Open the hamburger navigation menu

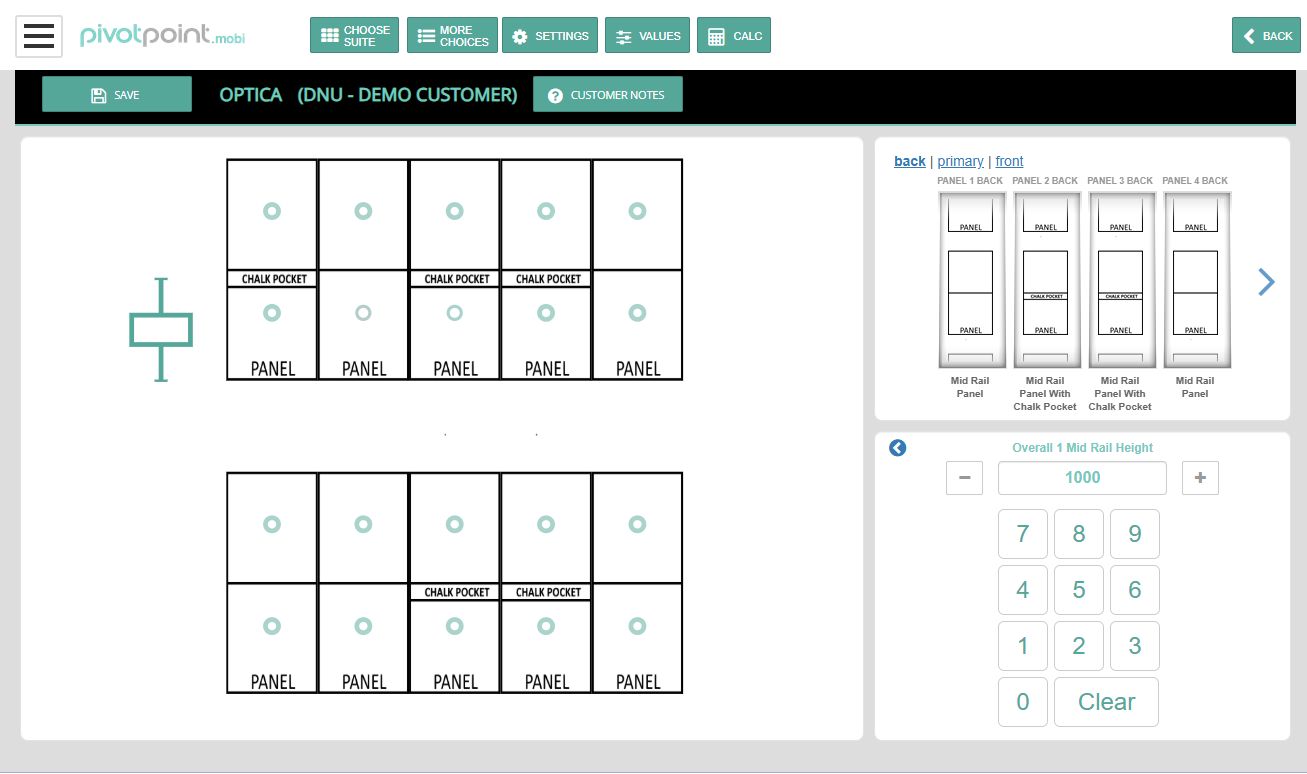(38, 35)
